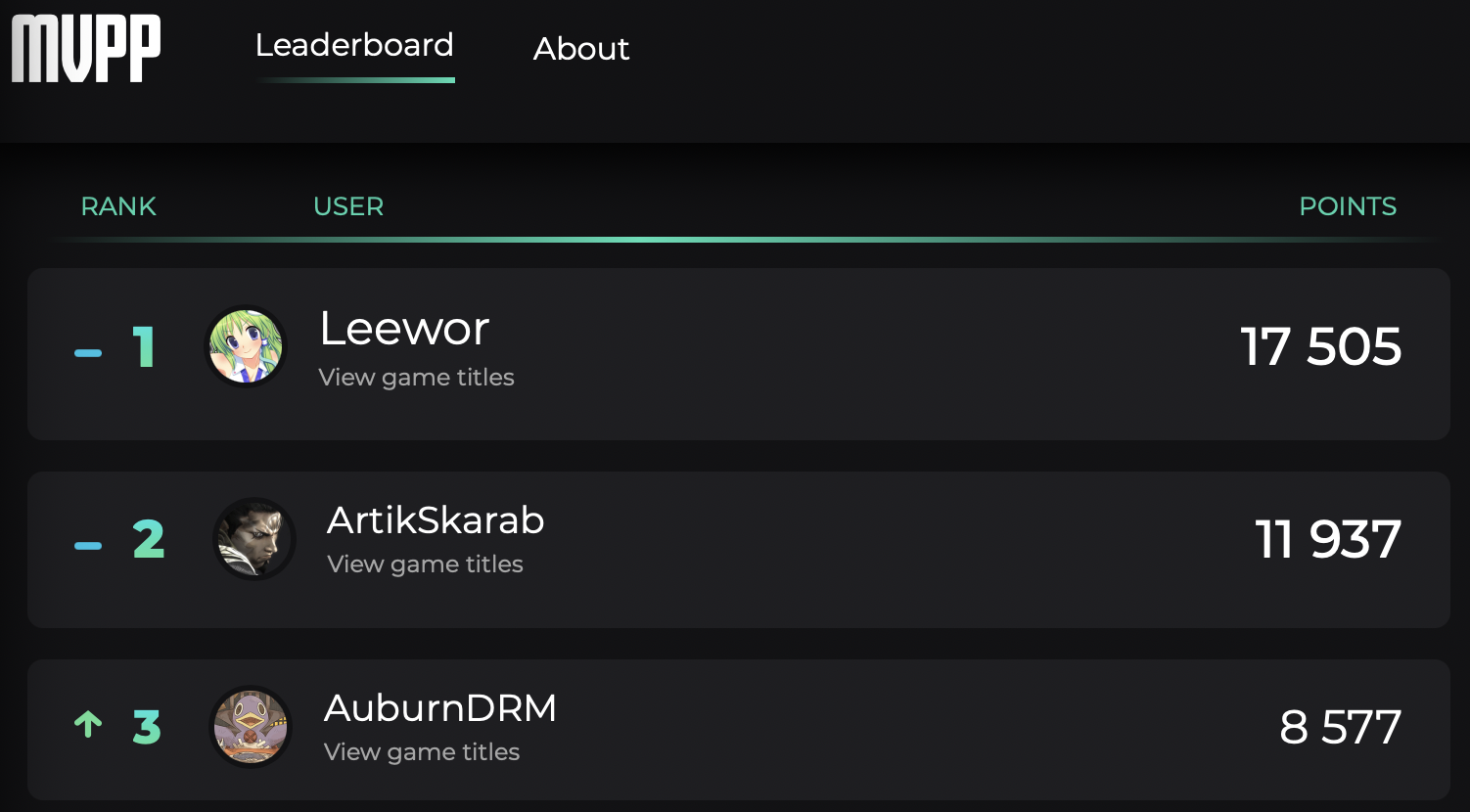Click the MVPP logo
The image size is (1470, 812).
tap(86, 49)
